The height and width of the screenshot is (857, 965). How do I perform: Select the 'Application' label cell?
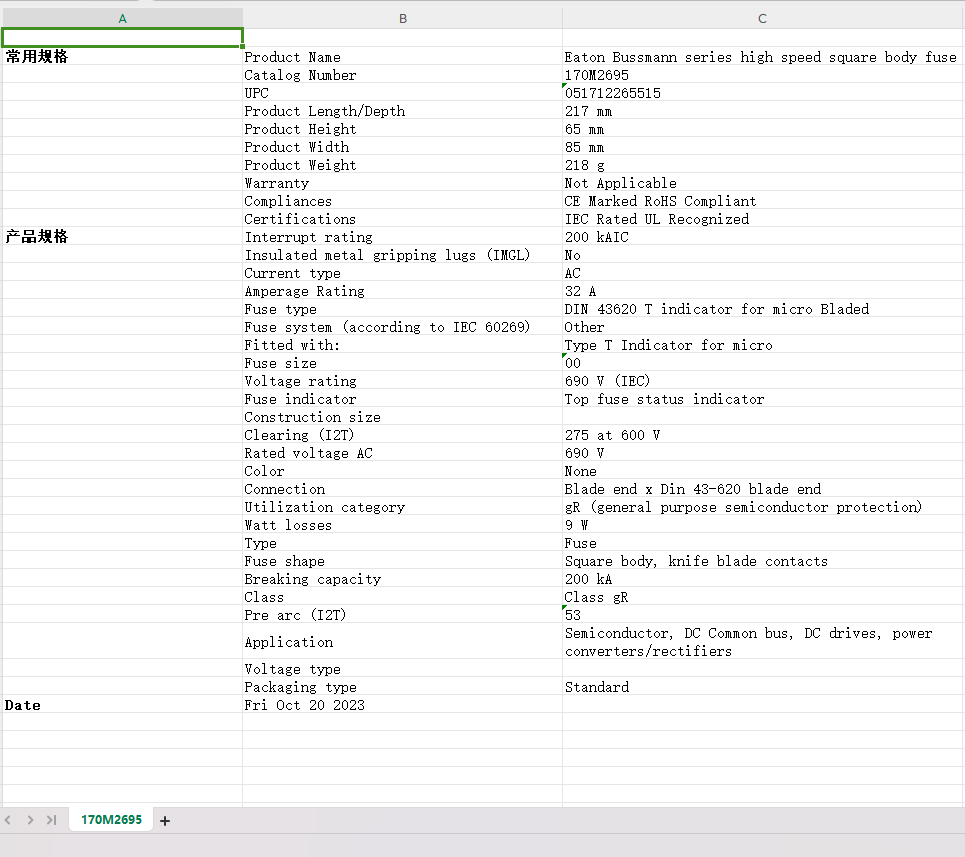click(x=402, y=642)
